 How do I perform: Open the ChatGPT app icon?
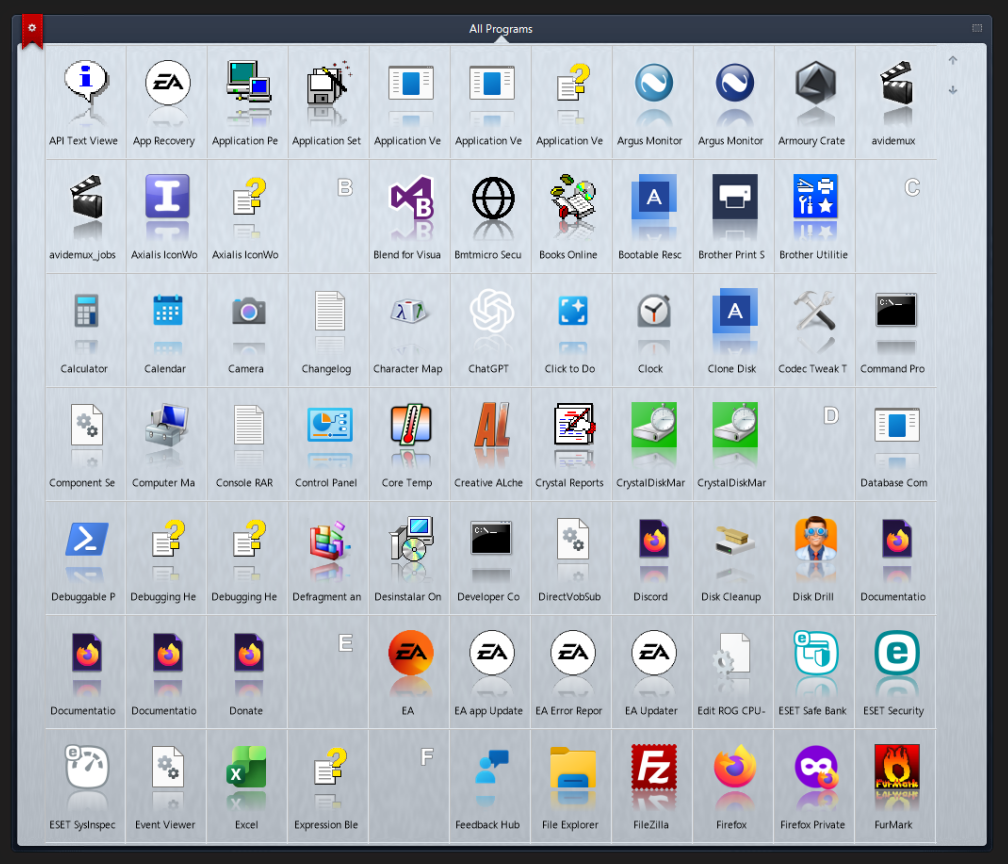[490, 312]
